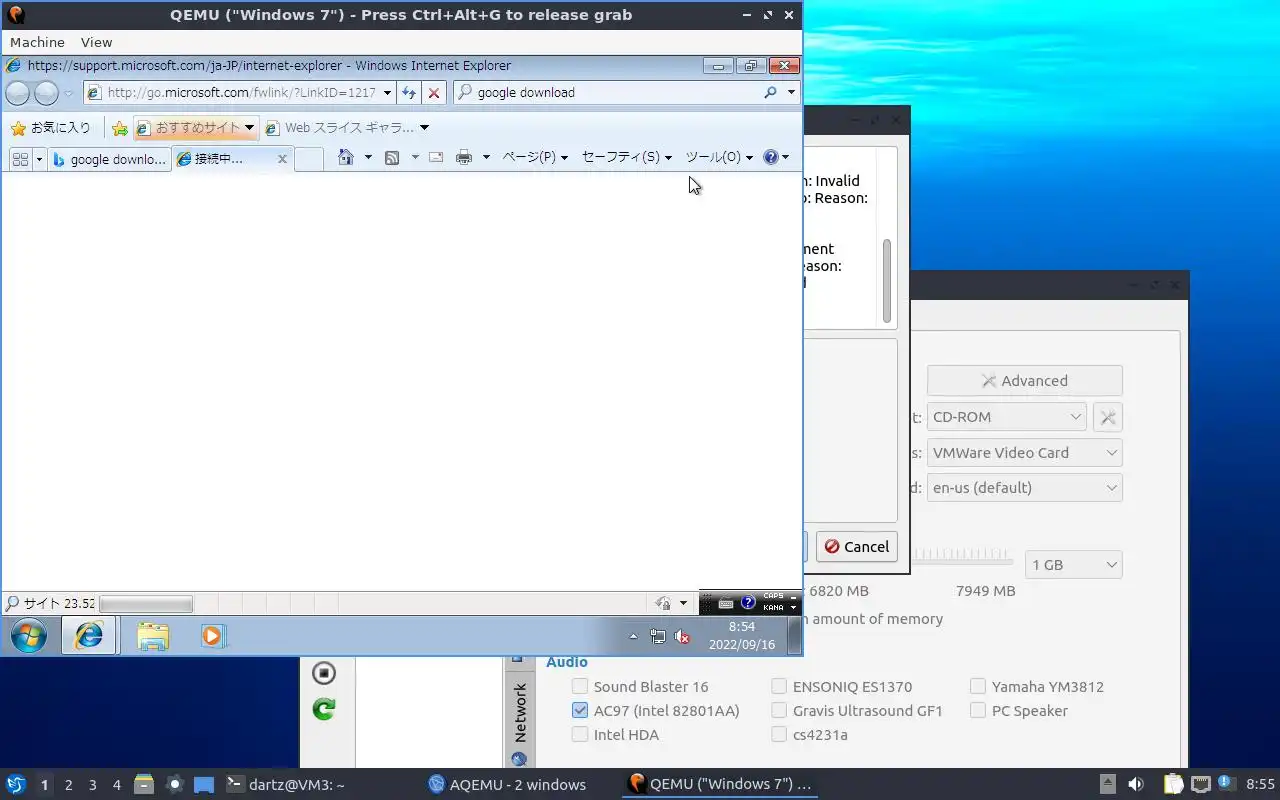Click the IE home icon
Screen dimensions: 1280x800
tap(346, 157)
